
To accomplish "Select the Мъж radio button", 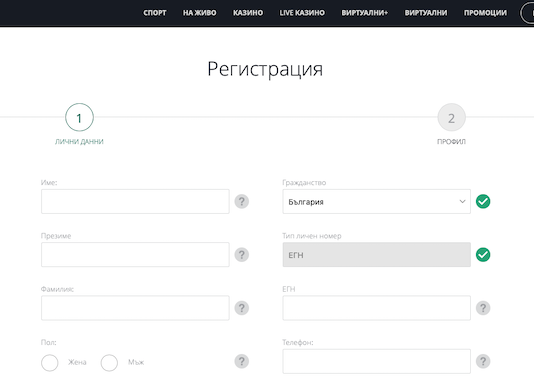I will click(109, 362).
